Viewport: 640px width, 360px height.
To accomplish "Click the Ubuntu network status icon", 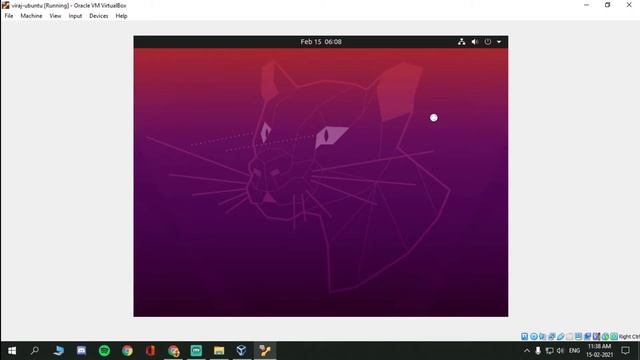I will (461, 42).
